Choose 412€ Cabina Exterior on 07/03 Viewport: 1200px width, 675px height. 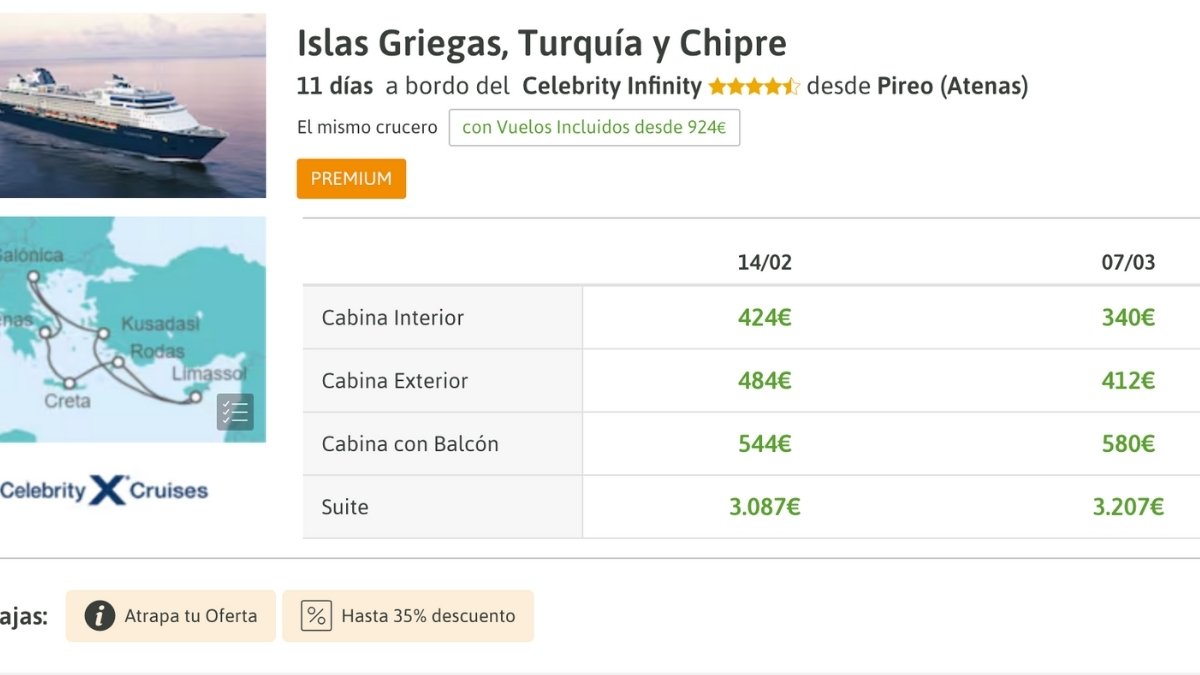(x=1128, y=381)
